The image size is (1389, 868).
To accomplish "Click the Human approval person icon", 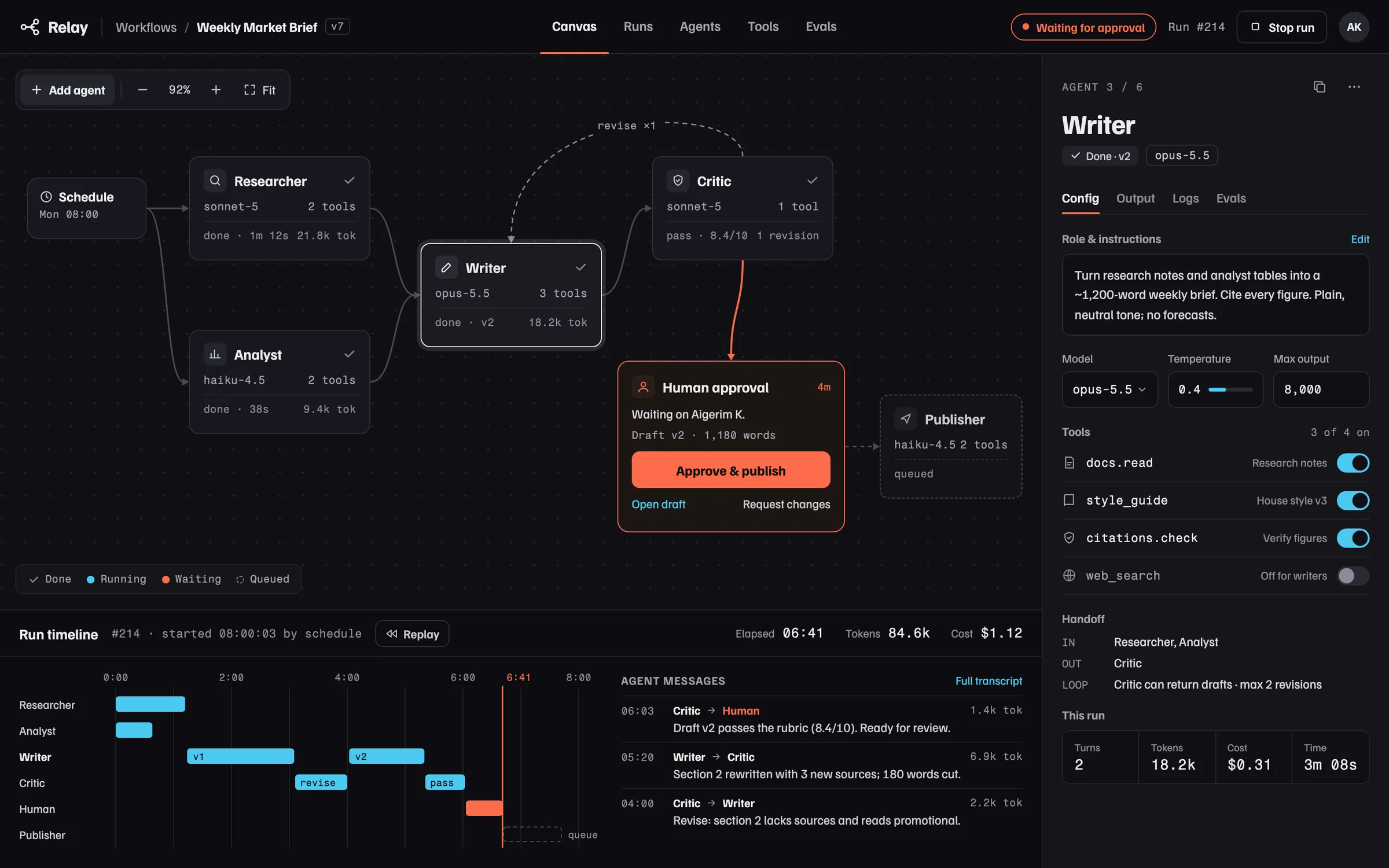I will pyautogui.click(x=643, y=387).
